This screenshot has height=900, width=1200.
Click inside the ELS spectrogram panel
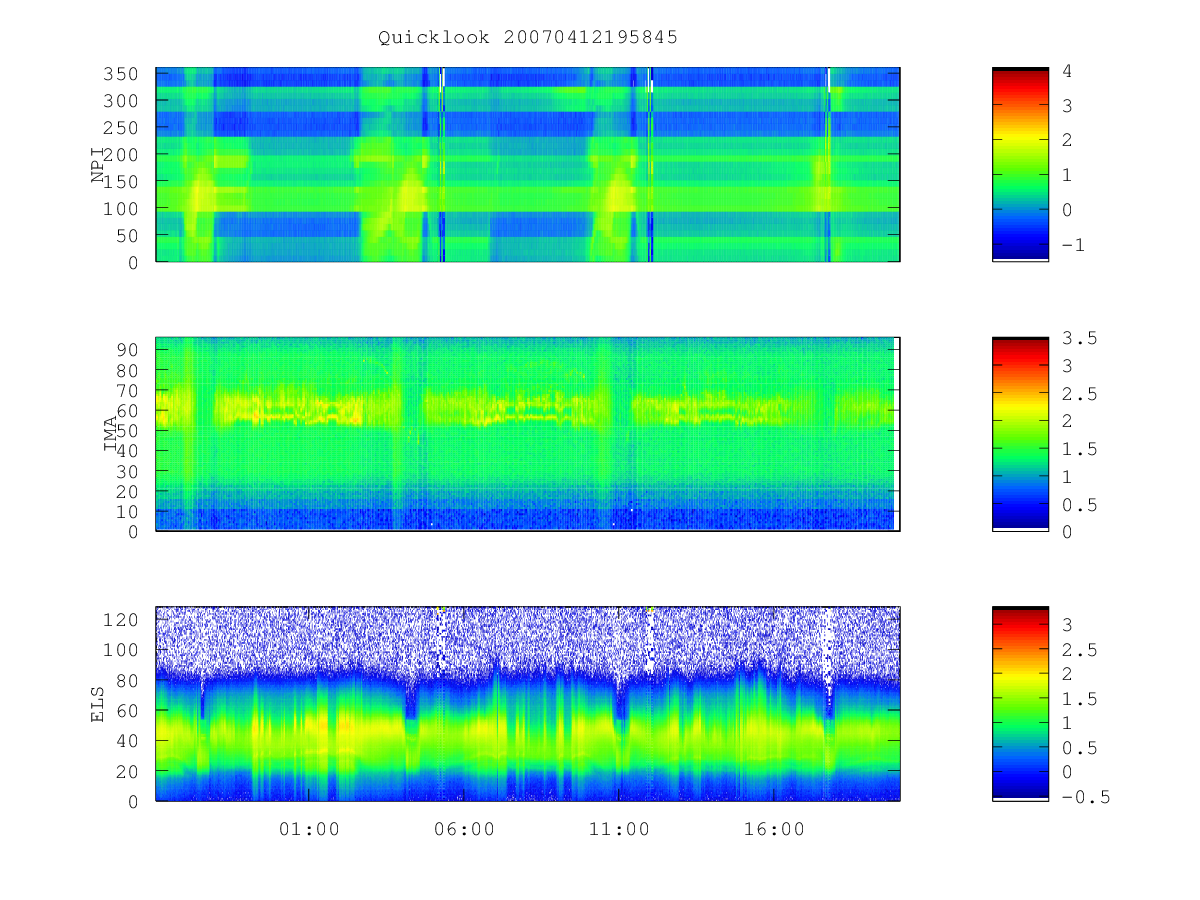tap(528, 704)
